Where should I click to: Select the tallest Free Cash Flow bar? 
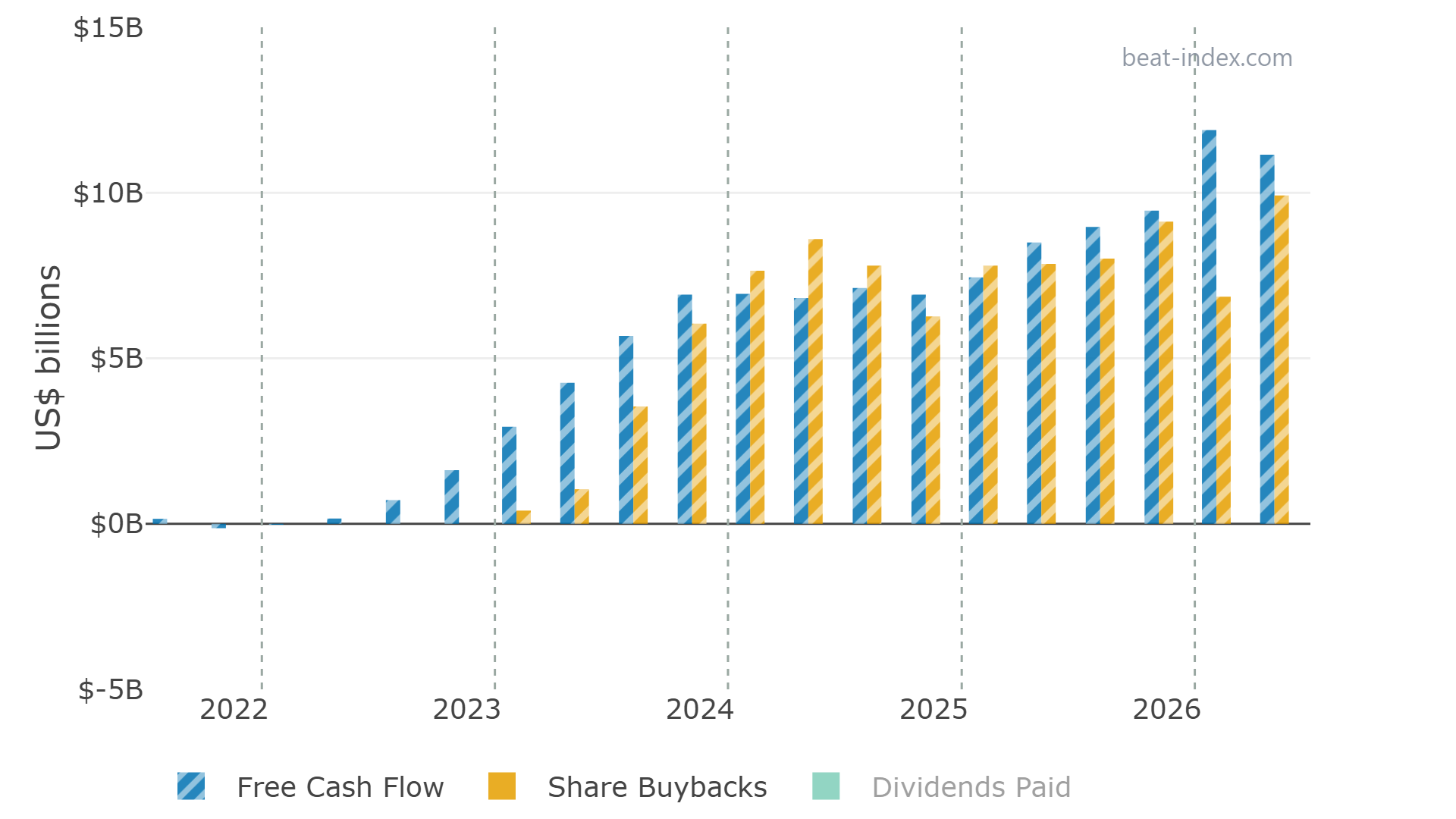pos(1209,327)
